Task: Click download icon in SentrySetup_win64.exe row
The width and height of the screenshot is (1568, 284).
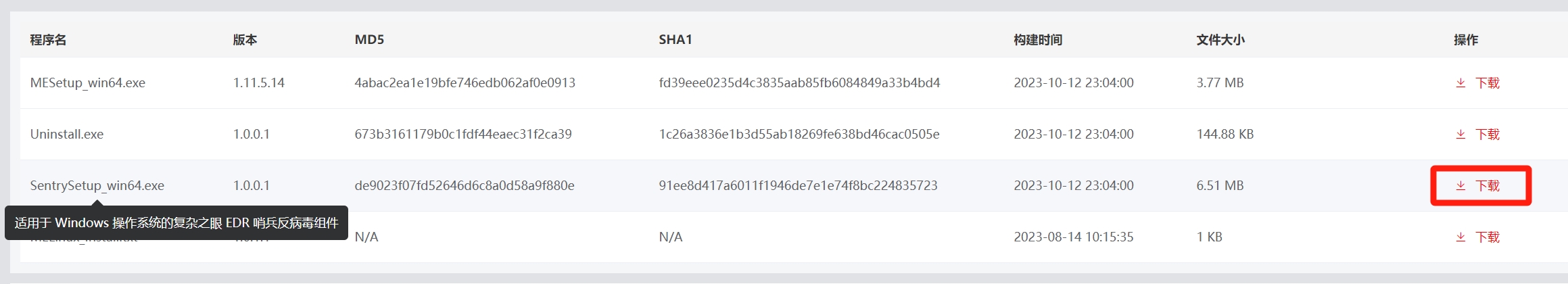Action: (x=1460, y=185)
